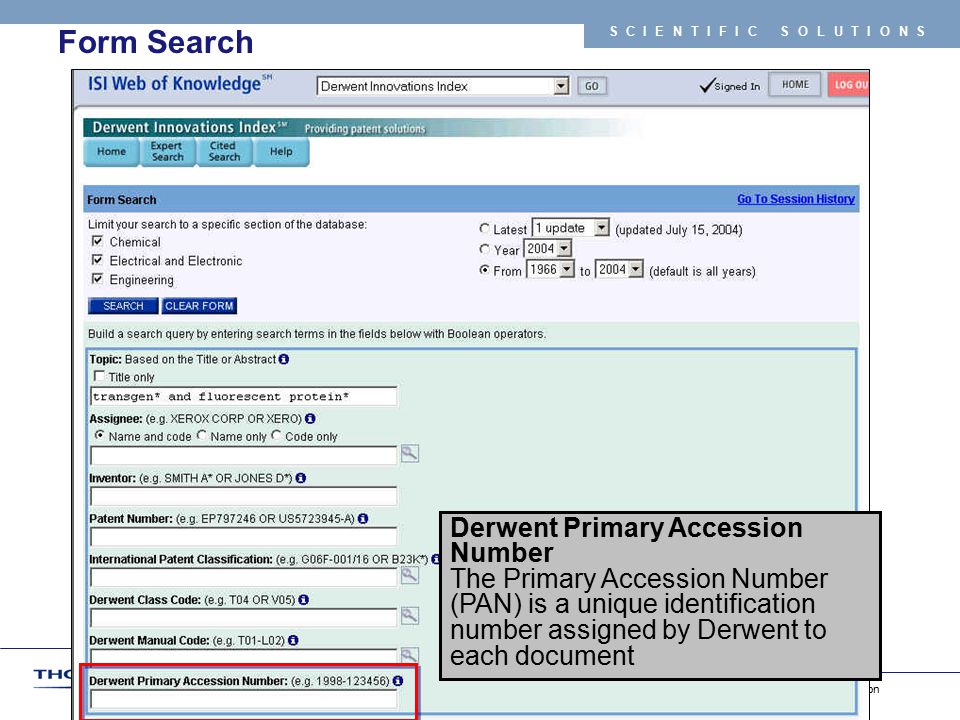Open info icon next to Topic field
The image size is (960, 720).
click(x=283, y=359)
